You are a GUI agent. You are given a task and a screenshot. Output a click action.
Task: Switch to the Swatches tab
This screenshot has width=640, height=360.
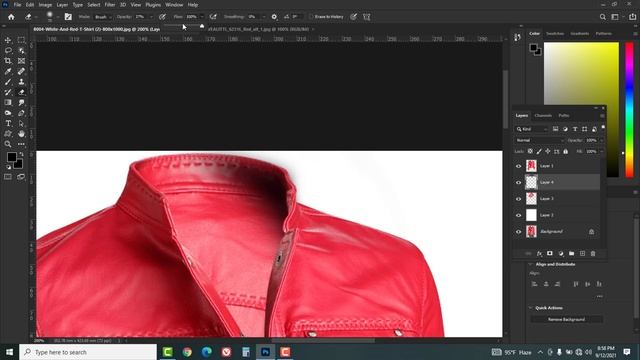point(555,33)
